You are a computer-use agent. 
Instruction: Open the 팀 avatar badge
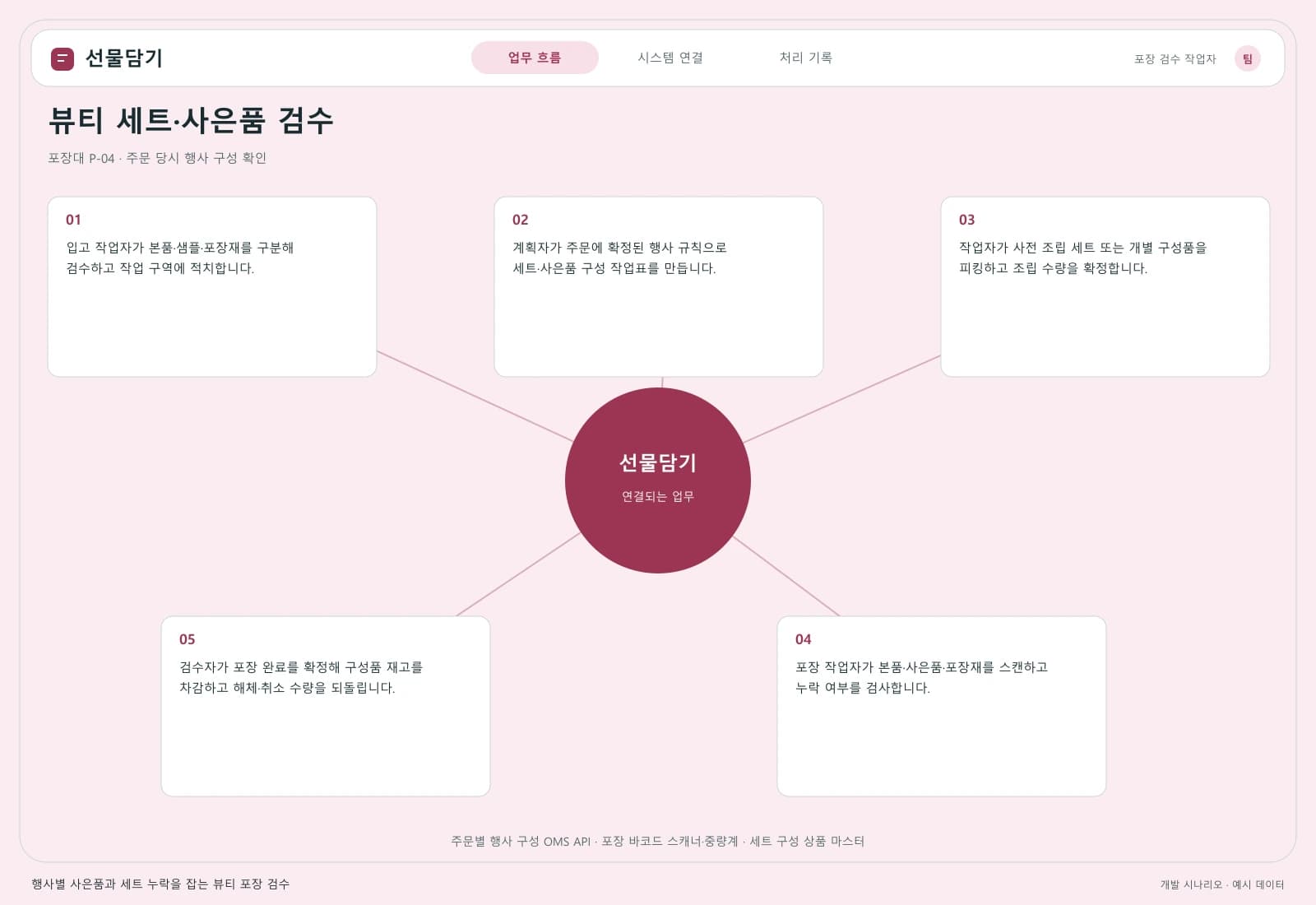pos(1247,58)
